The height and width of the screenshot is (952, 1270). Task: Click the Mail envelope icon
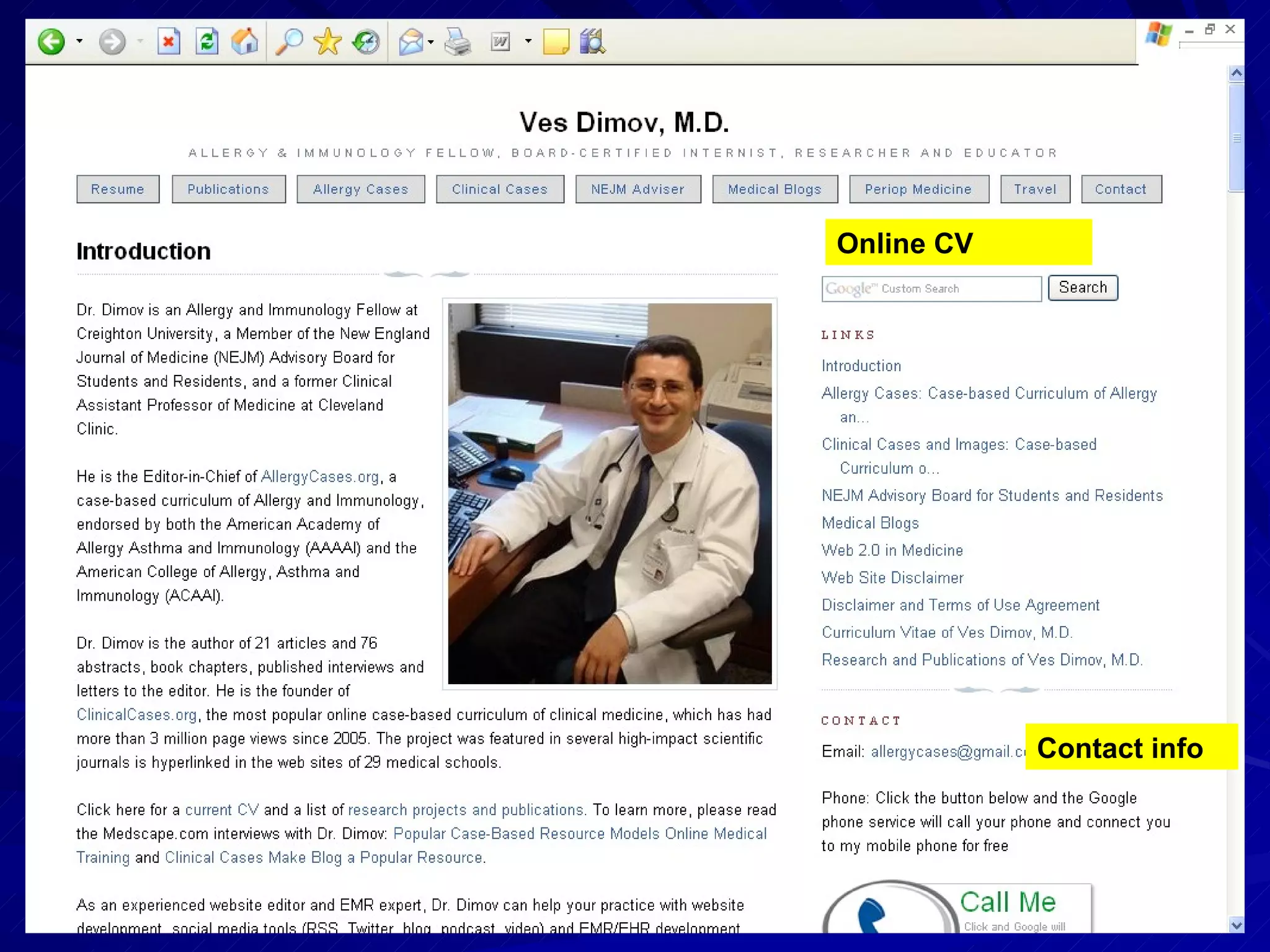(x=411, y=42)
